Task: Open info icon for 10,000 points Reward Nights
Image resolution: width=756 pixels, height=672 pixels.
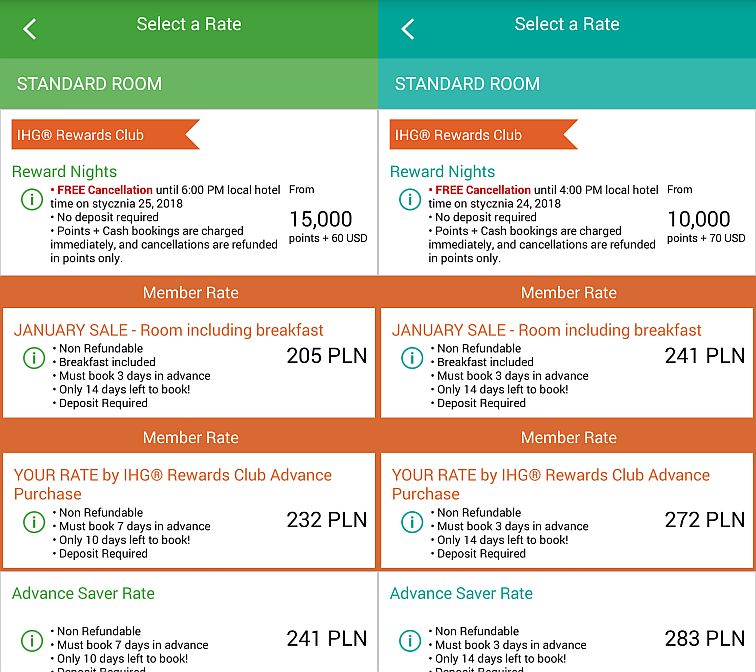Action: coord(410,199)
